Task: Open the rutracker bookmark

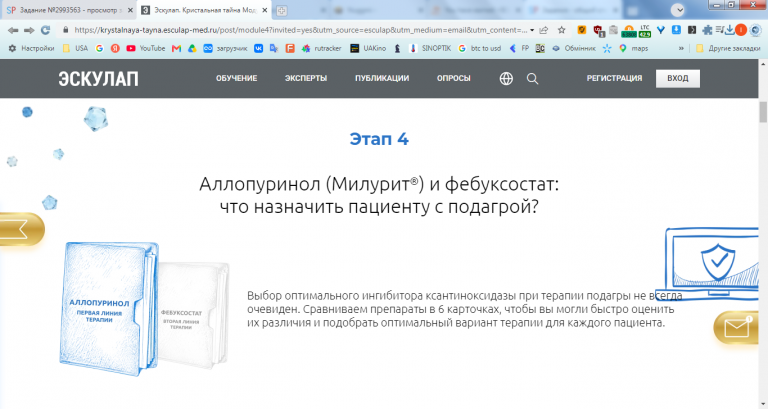Action: click(x=321, y=48)
